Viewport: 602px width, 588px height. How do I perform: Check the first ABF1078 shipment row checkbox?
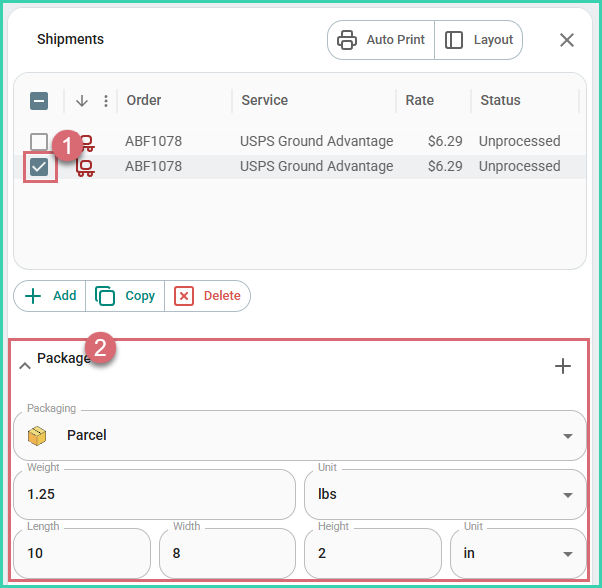click(39, 142)
